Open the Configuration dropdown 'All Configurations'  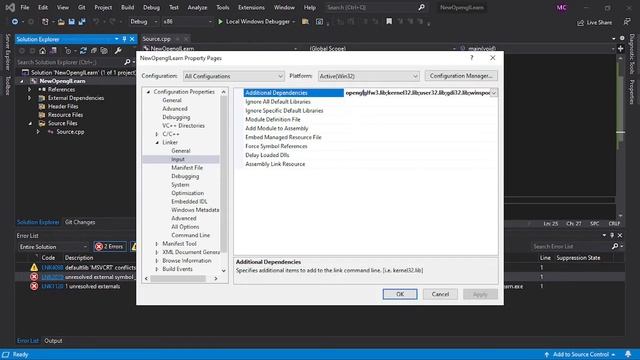[233, 76]
